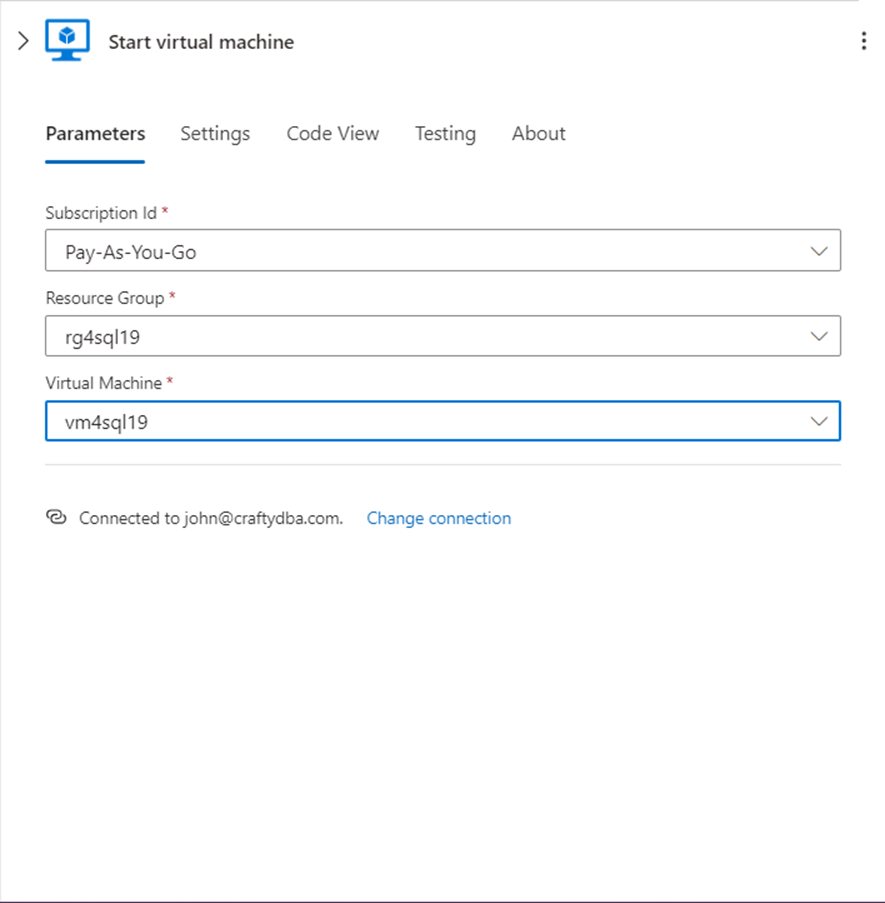The height and width of the screenshot is (903, 885).
Task: Go to the Testing tab
Action: (x=445, y=134)
